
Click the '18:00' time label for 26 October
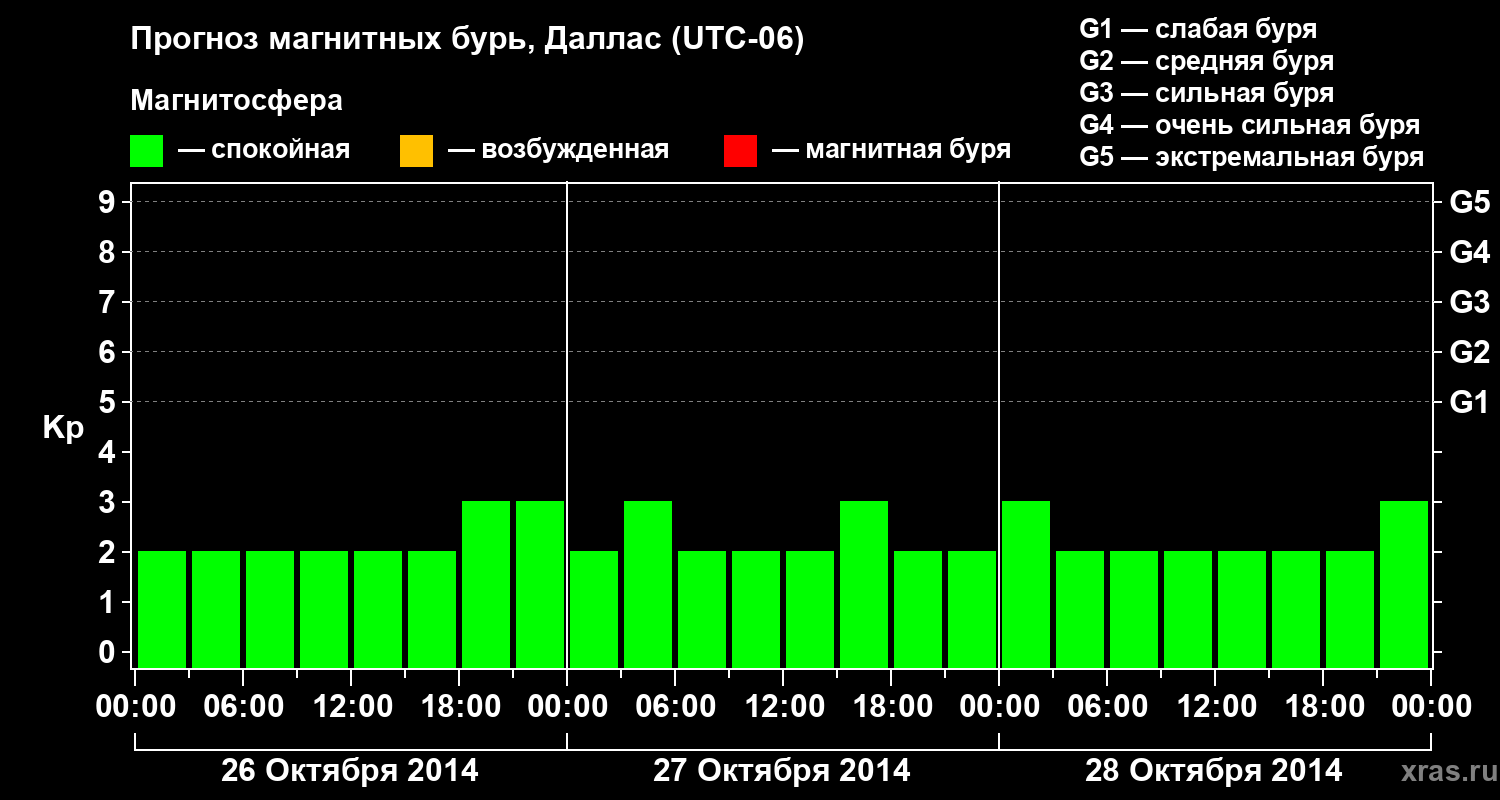(x=461, y=707)
